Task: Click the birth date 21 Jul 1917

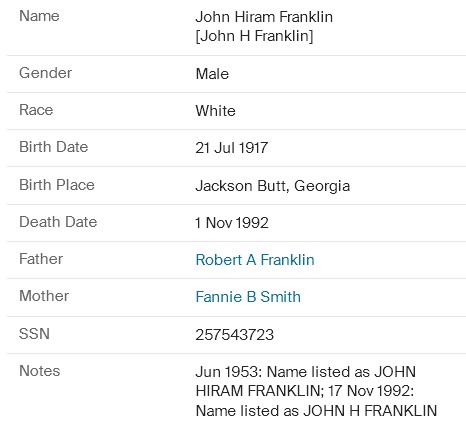Action: [232, 148]
